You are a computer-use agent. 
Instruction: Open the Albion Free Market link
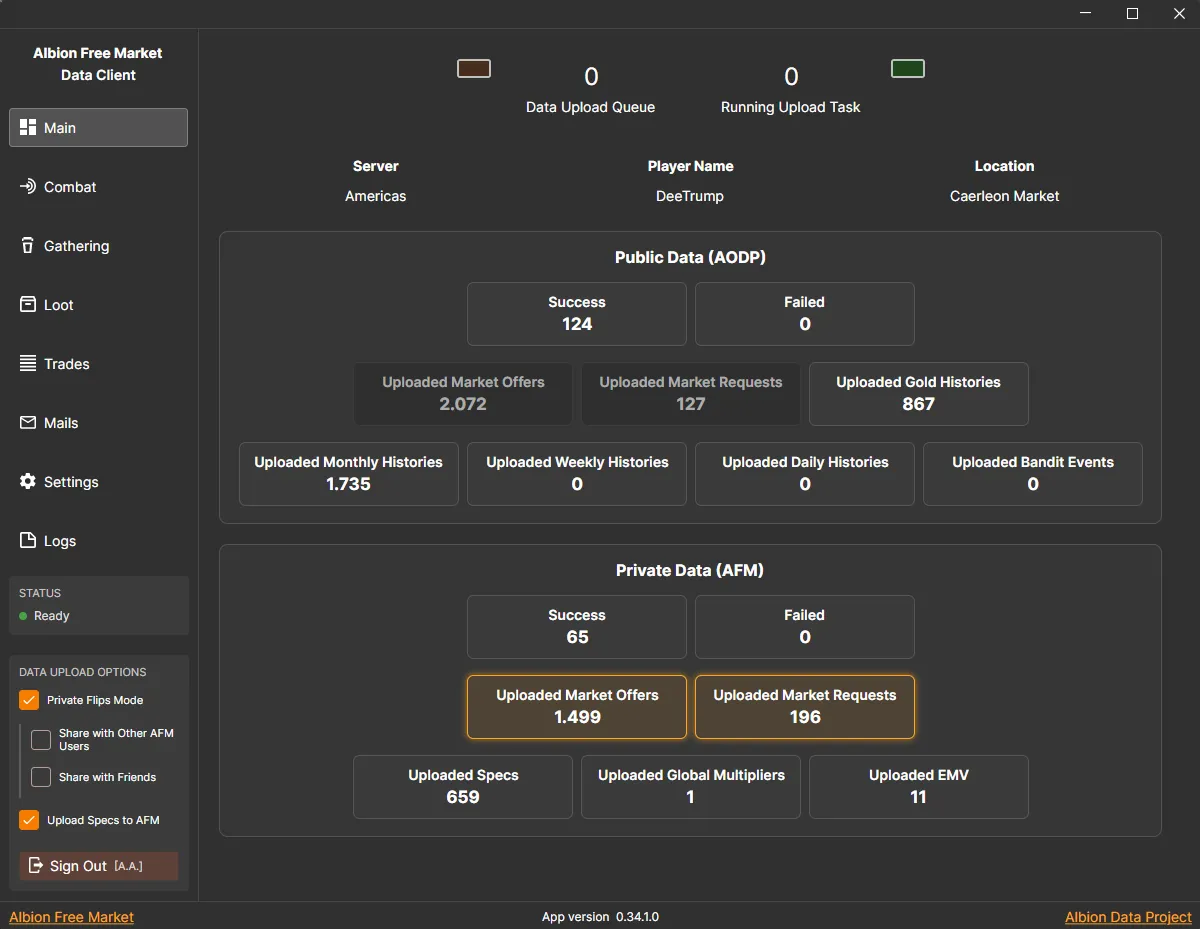pos(71,917)
